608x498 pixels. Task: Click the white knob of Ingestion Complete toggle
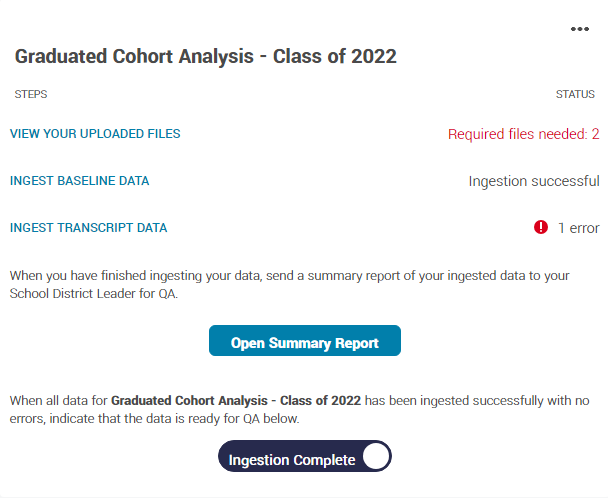tap(376, 456)
